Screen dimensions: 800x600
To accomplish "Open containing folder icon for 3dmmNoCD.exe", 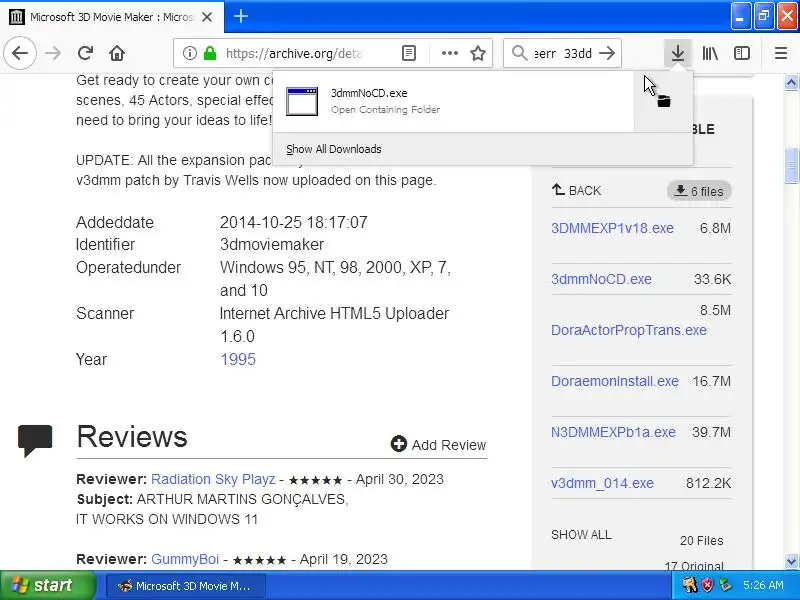I will (x=663, y=101).
